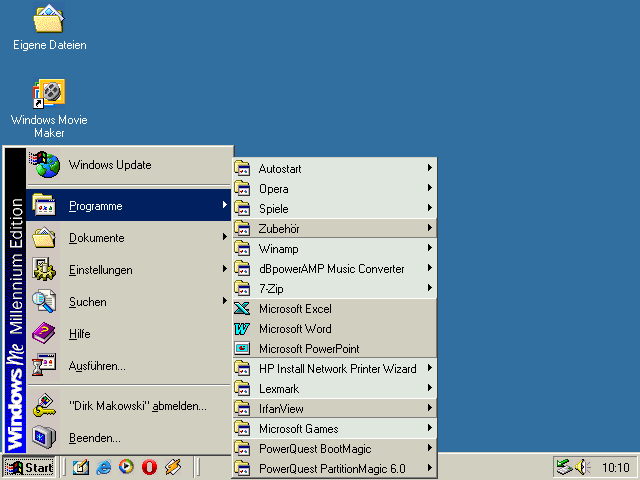Screen dimensions: 640x480
Task: Click the Windows Update globe icon
Action: (45, 164)
